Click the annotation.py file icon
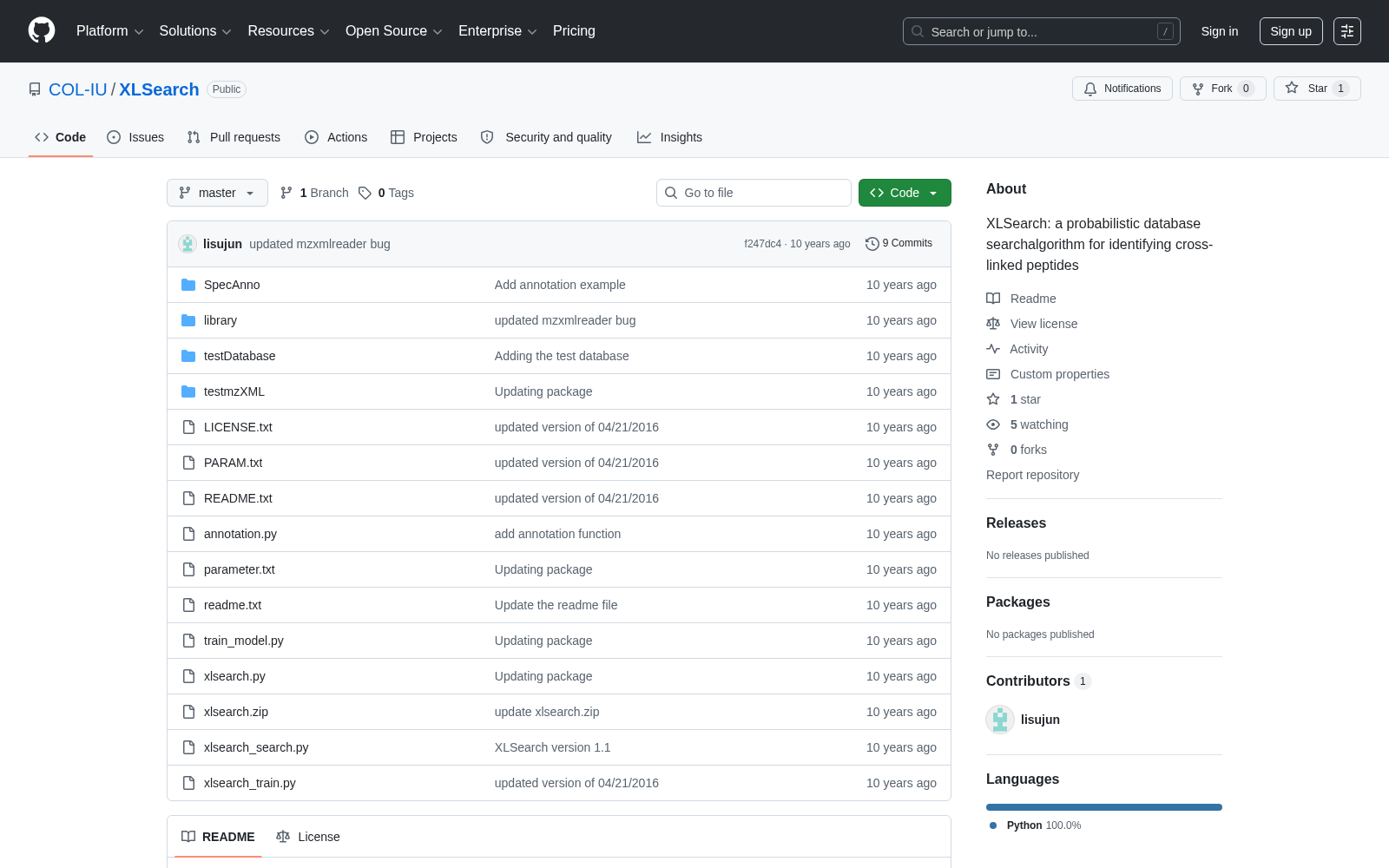 coord(188,534)
